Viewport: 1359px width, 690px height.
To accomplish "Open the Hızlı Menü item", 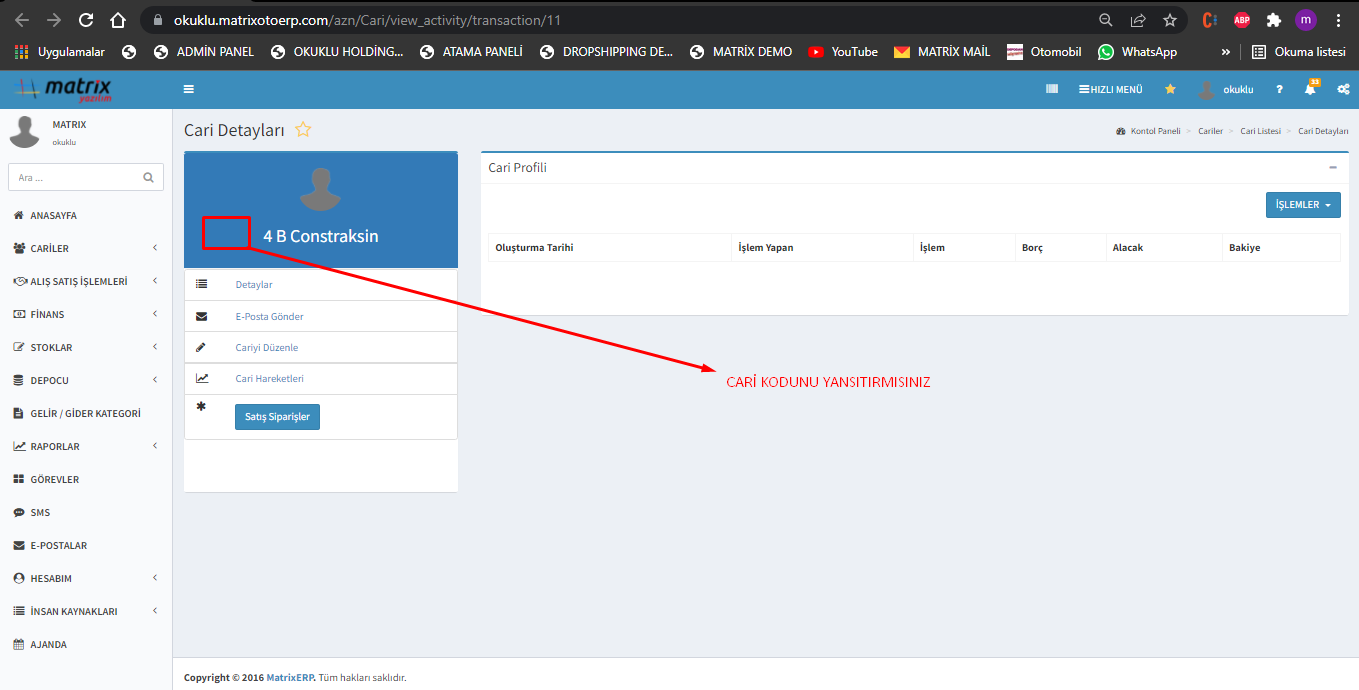I will [x=1110, y=89].
